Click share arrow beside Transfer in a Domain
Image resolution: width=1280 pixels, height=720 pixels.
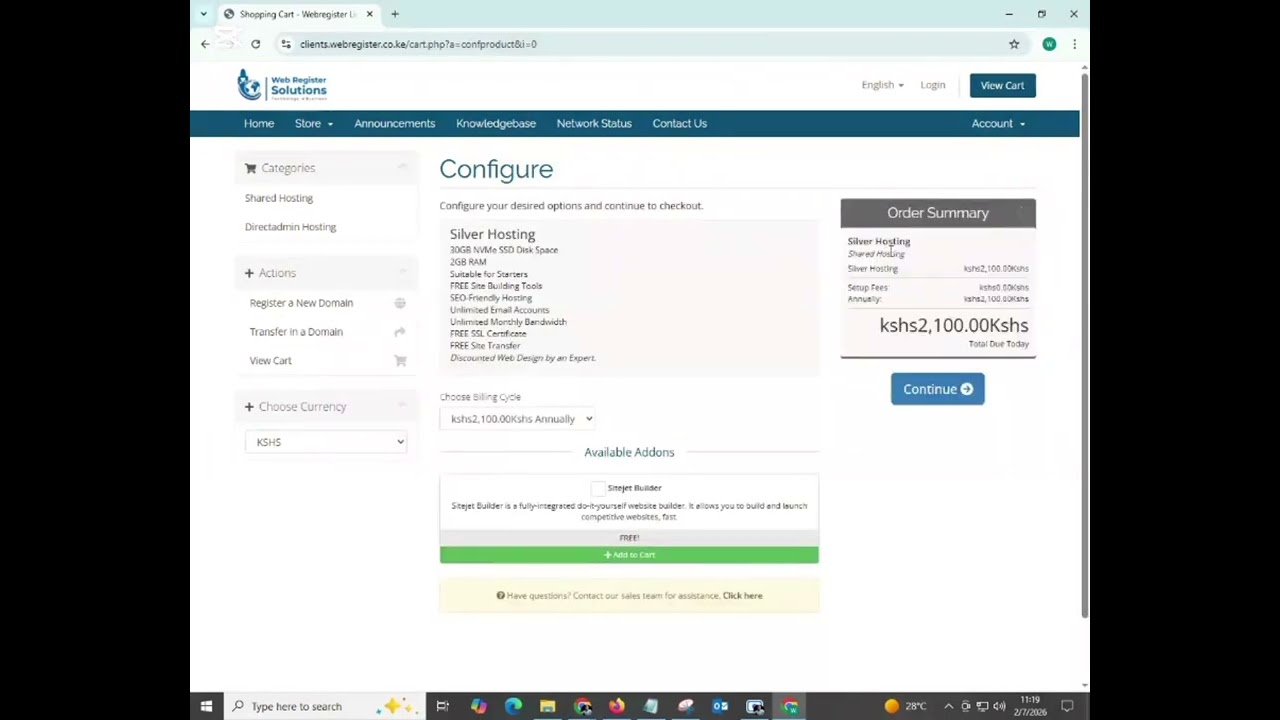click(400, 332)
